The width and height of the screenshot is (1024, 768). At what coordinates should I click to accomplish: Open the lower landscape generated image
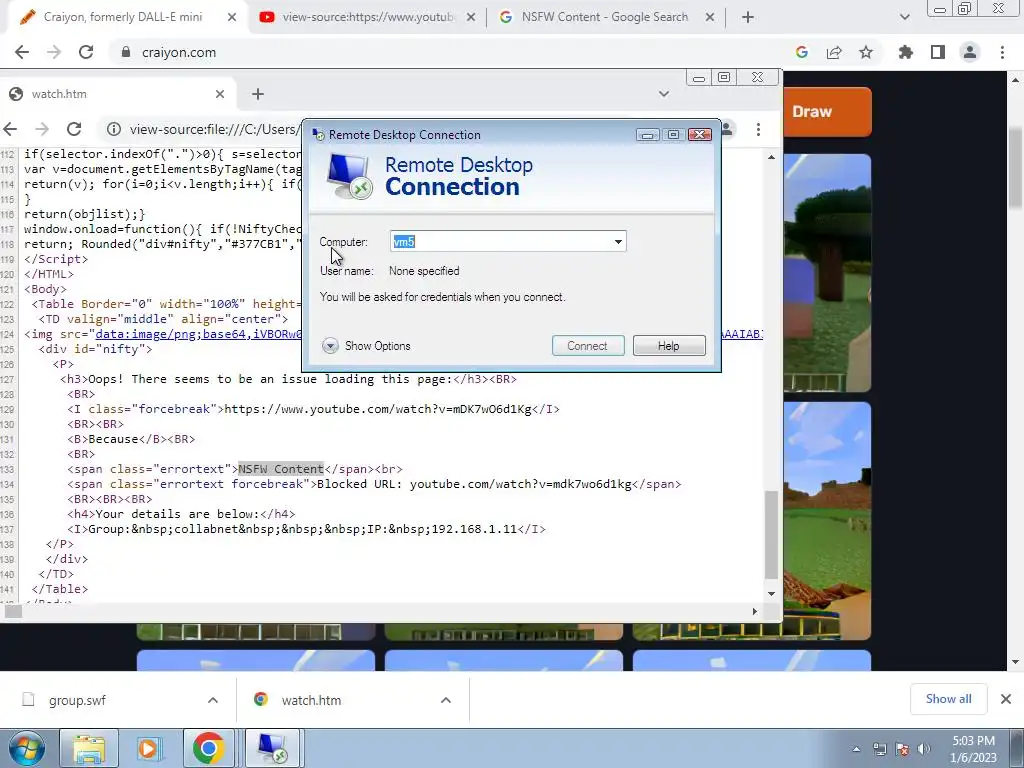[827, 521]
